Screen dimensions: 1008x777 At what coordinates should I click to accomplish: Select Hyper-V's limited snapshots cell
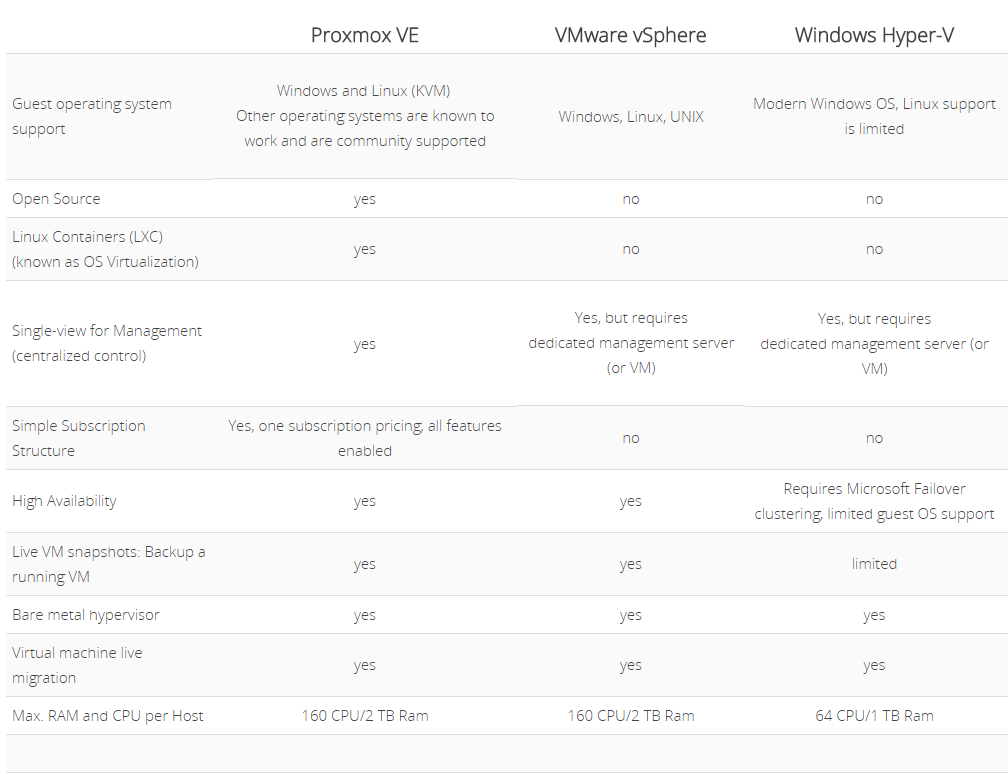pyautogui.click(x=874, y=564)
